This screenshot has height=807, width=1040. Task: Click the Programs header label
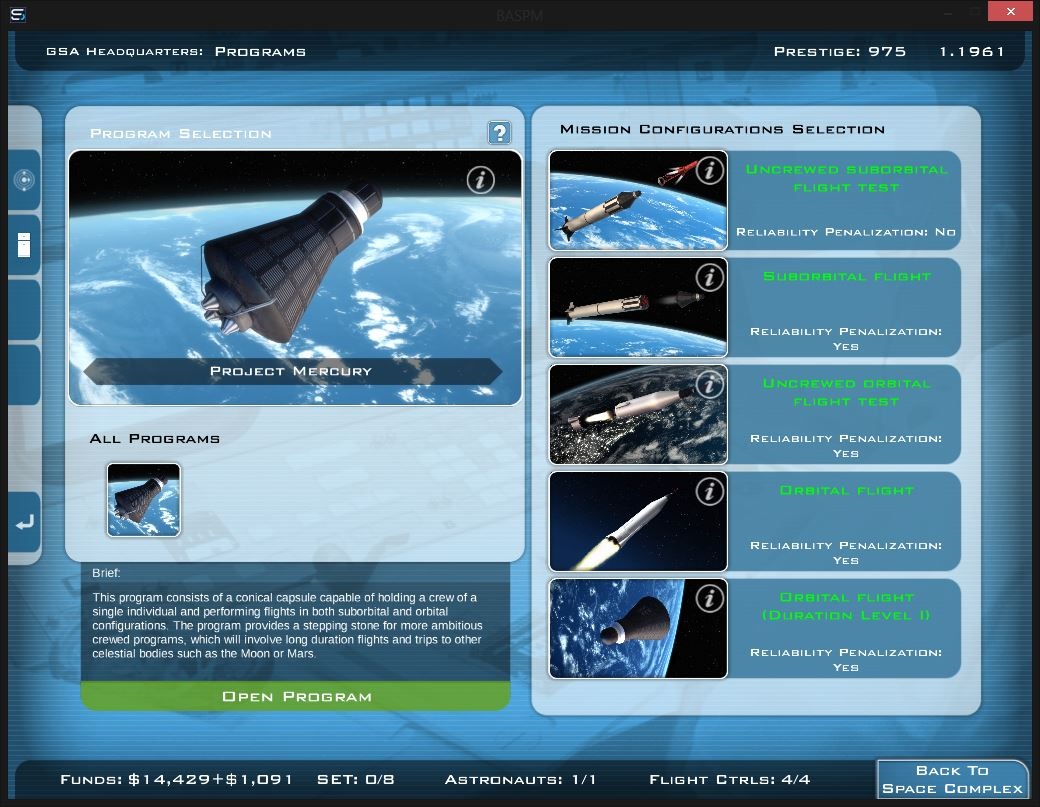[260, 52]
